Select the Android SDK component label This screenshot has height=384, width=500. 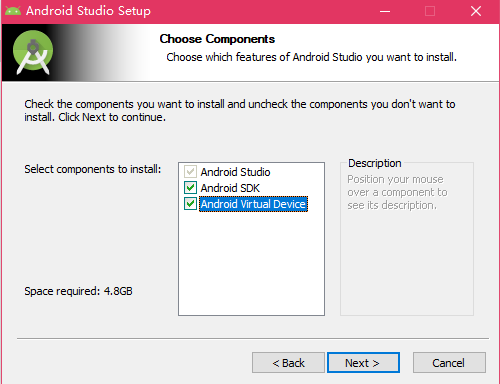pos(230,188)
